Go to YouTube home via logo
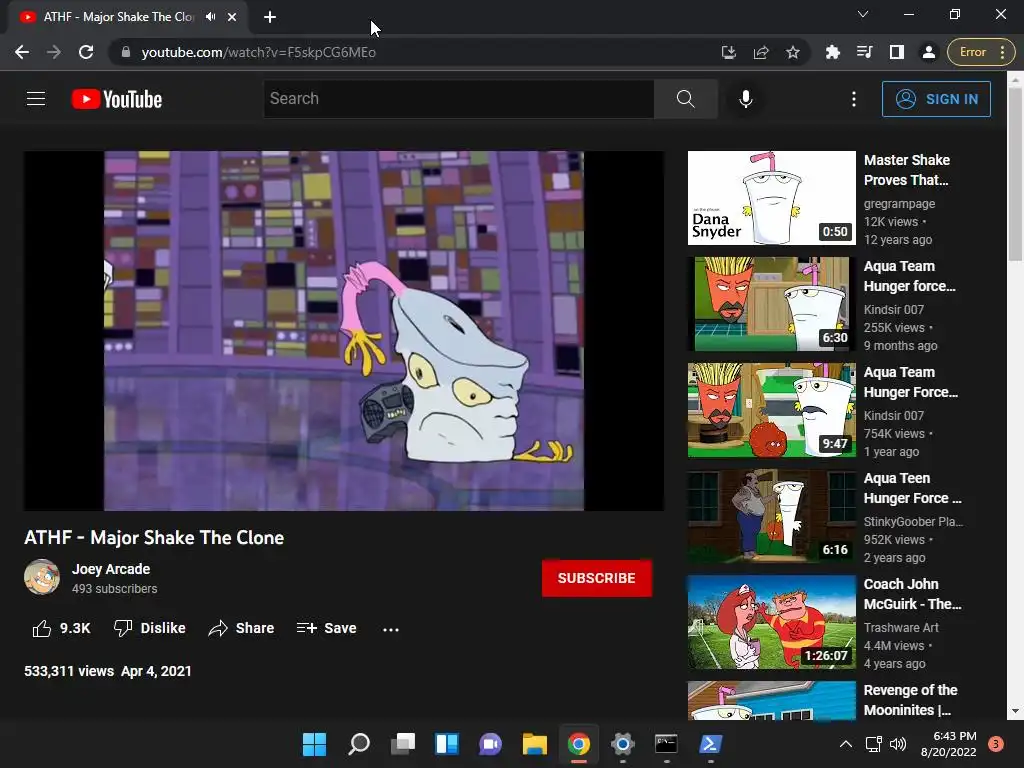The height and width of the screenshot is (768, 1024). click(117, 99)
